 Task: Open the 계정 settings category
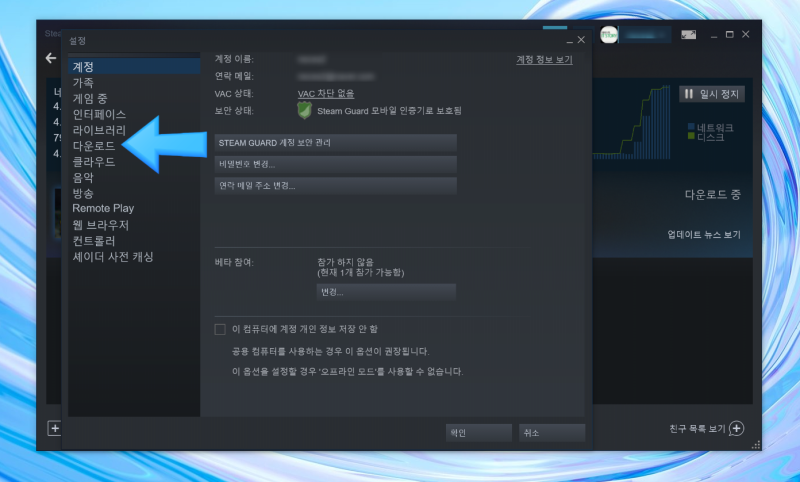click(134, 66)
